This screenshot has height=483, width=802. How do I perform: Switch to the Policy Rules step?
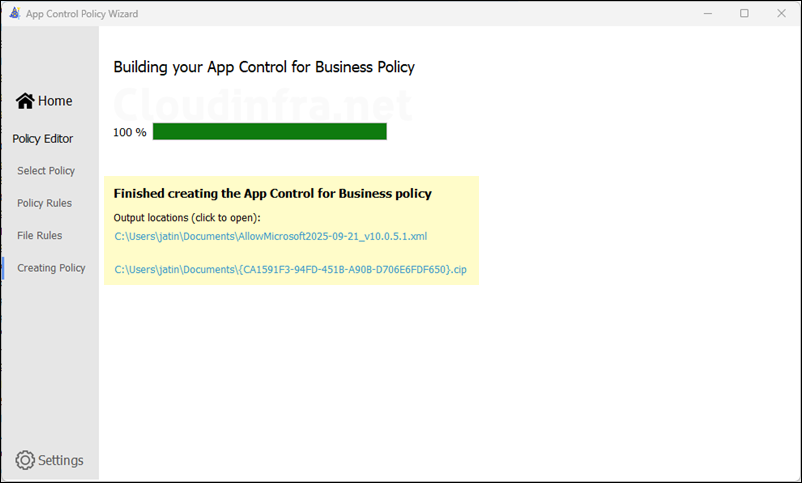(x=44, y=203)
